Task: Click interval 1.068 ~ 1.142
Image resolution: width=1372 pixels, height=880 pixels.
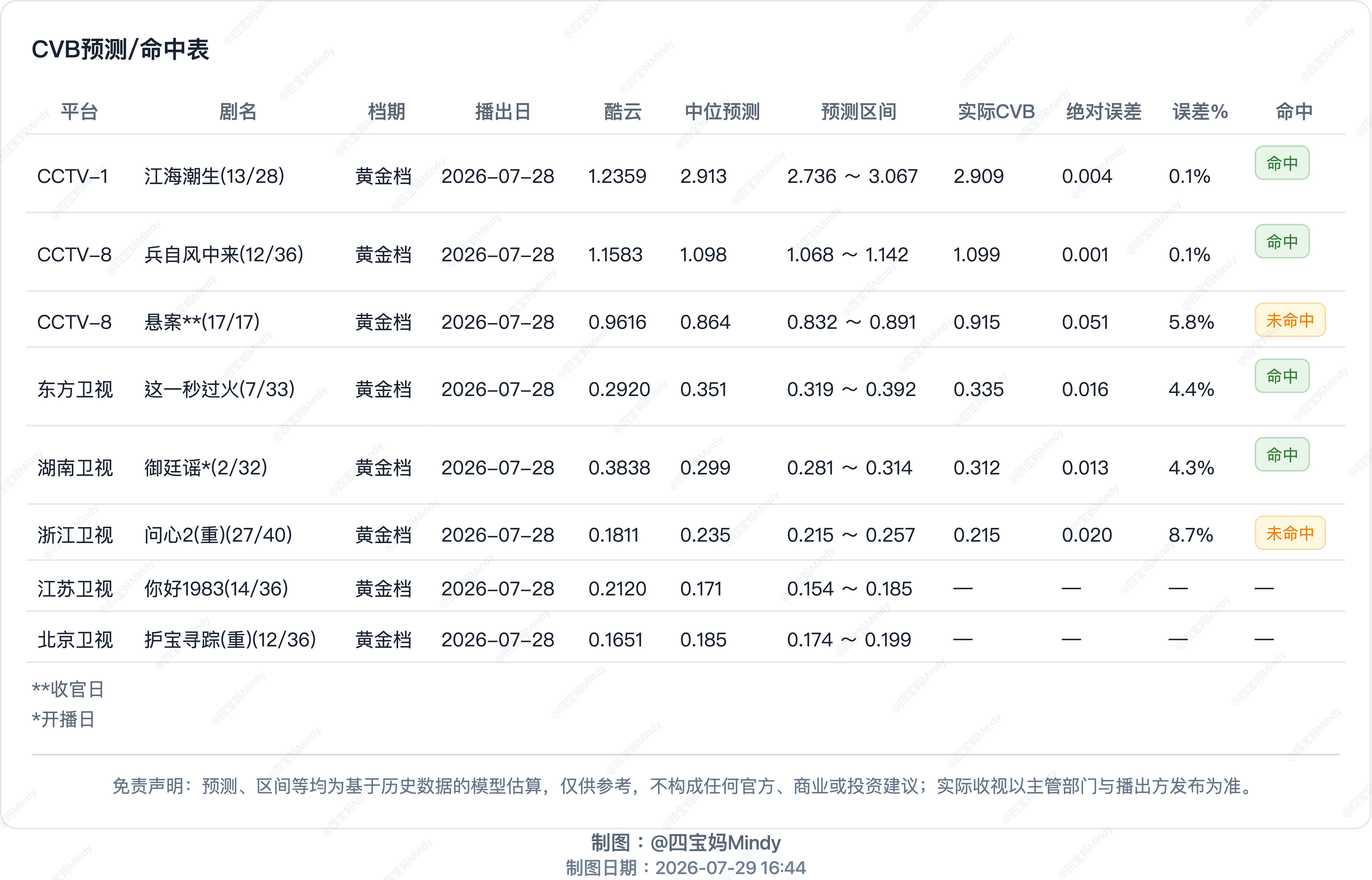Action: click(x=847, y=254)
